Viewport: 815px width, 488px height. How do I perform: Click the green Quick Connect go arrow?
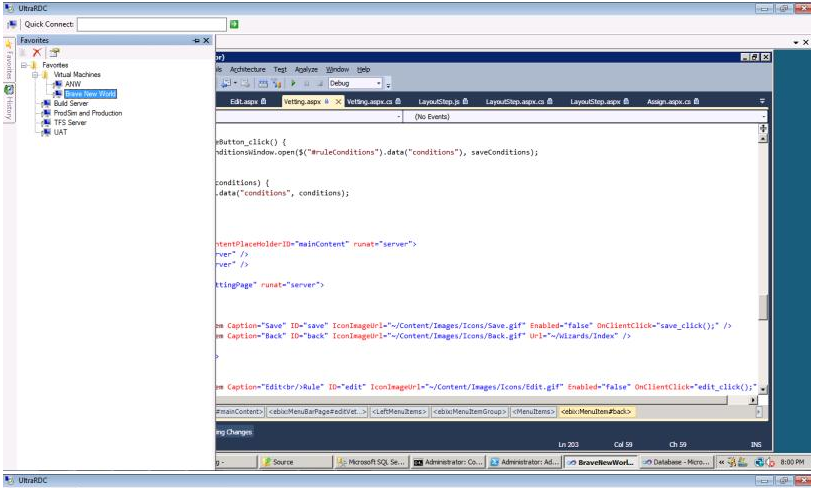click(234, 24)
